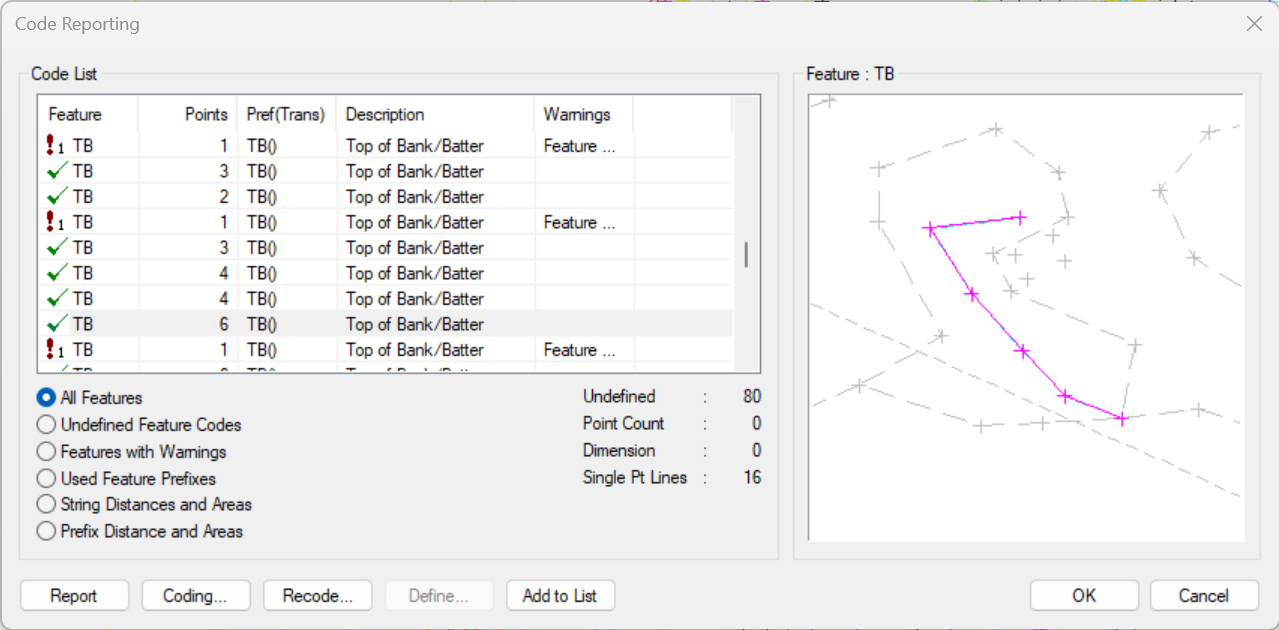Viewport: 1279px width, 630px height.
Task: Select the Undefined Feature Codes radio button
Action: tap(45, 424)
